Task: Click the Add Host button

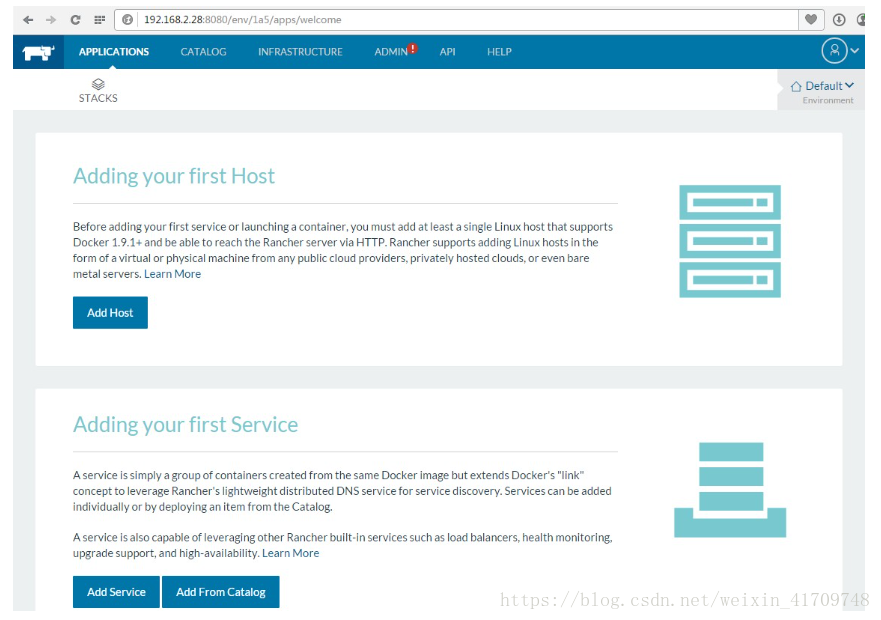Action: click(x=110, y=313)
